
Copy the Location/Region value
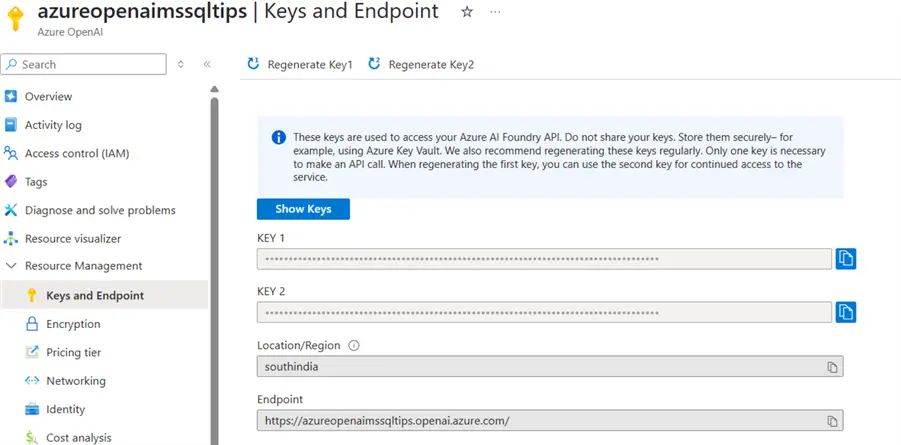tap(832, 367)
